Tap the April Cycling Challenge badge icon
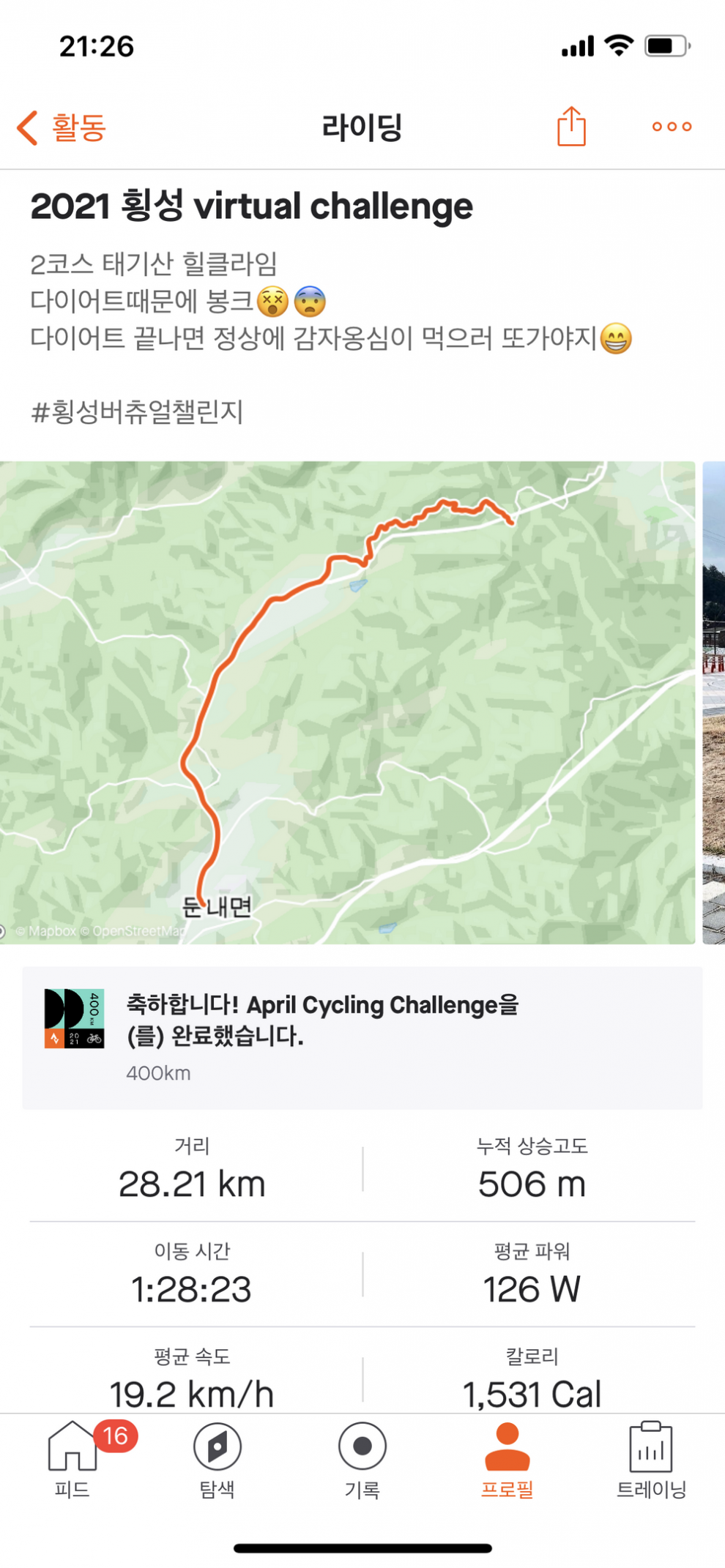This screenshot has height=1568, width=725. (x=74, y=1018)
